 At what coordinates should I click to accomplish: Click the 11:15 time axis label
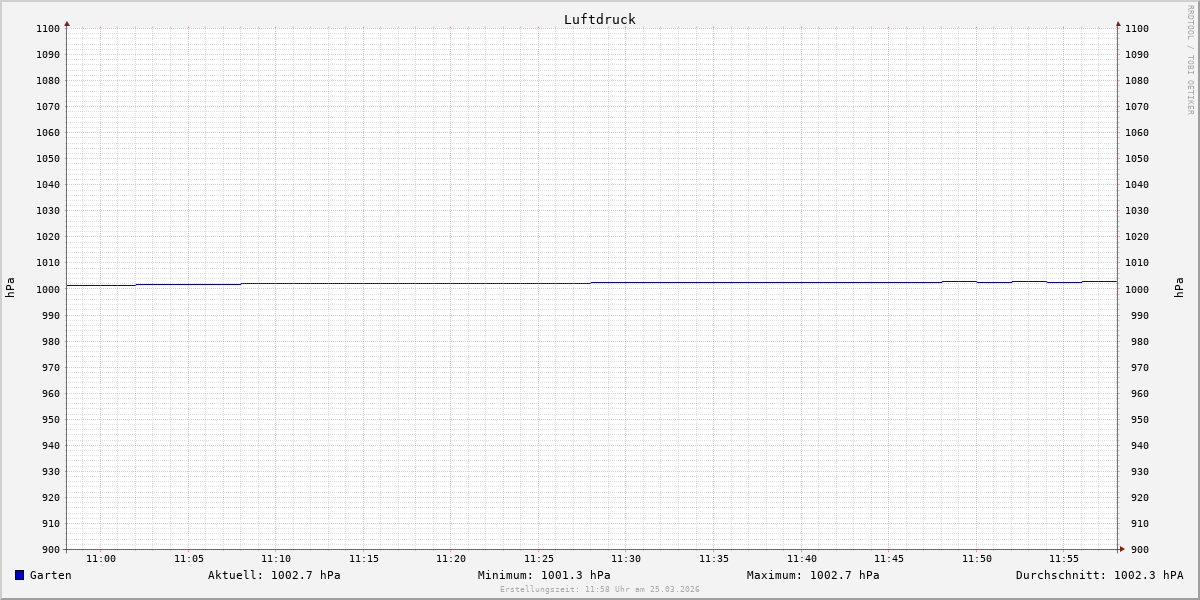(x=364, y=559)
